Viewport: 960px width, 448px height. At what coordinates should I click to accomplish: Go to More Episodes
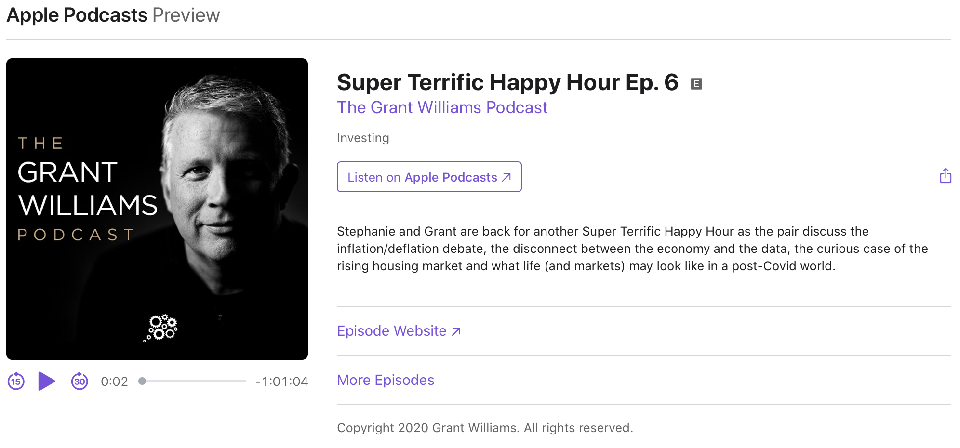386,380
